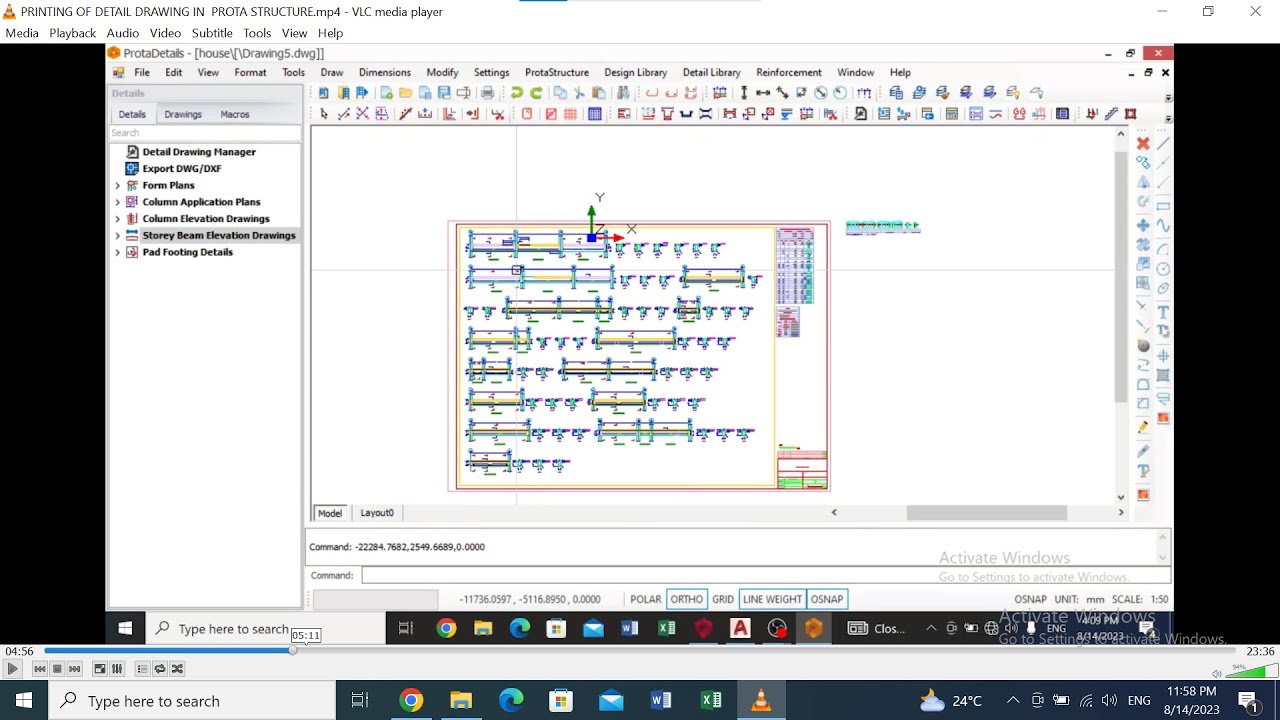This screenshot has width=1280, height=720.
Task: Open the blue table tool
Action: tap(594, 114)
